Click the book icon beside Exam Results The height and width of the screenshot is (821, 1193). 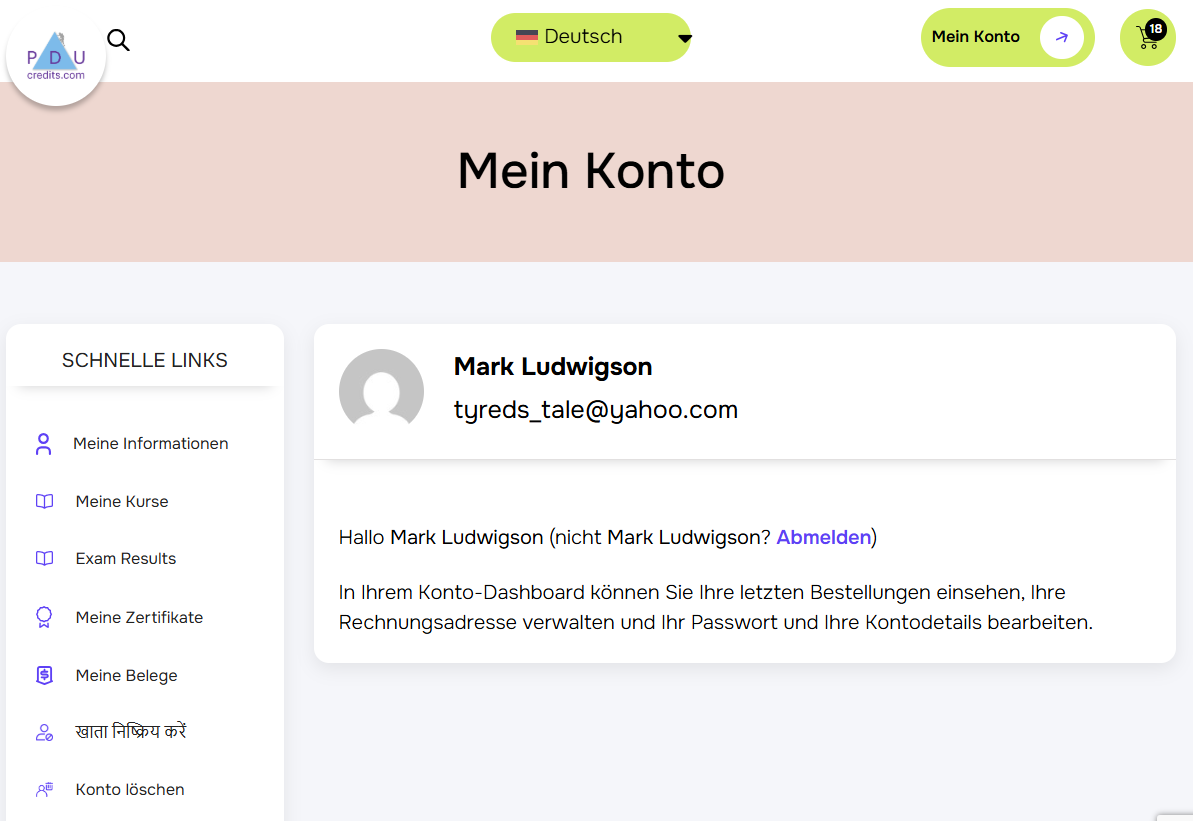(44, 559)
